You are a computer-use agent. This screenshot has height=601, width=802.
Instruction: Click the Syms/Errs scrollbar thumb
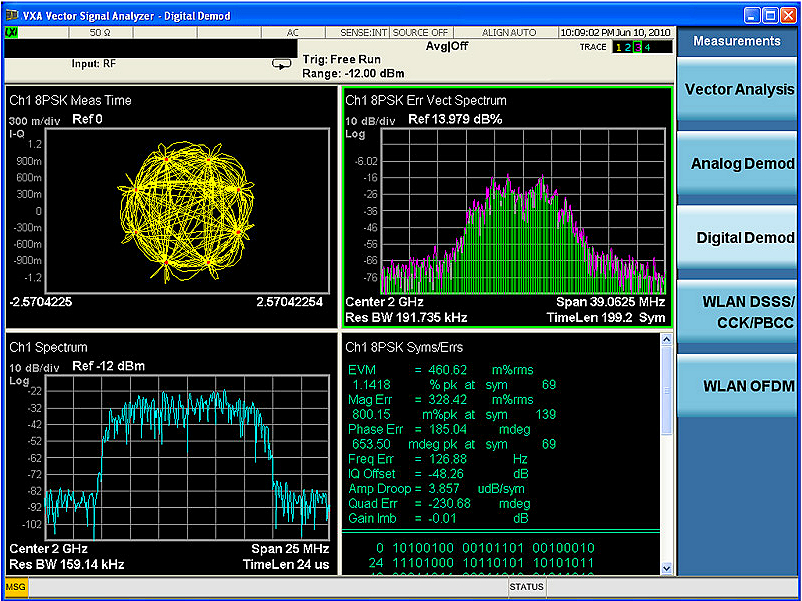[666, 390]
